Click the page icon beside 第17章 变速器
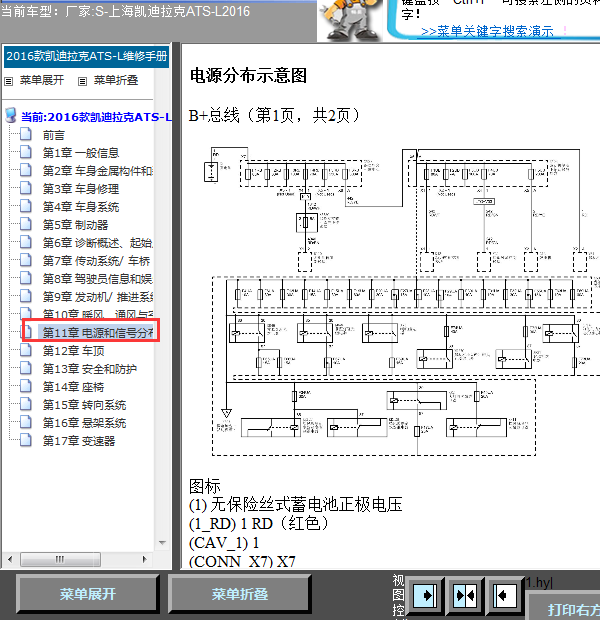This screenshot has height=620, width=600. coord(26,440)
